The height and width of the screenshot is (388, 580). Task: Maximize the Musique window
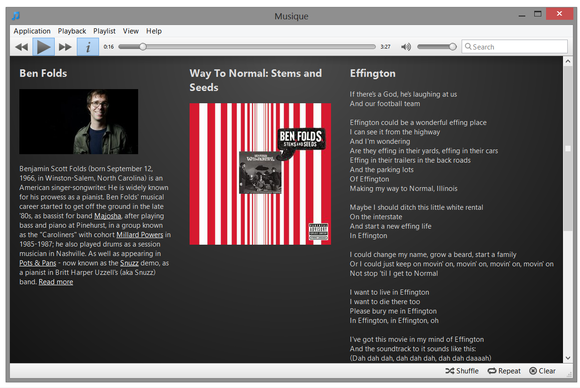[x=538, y=14]
